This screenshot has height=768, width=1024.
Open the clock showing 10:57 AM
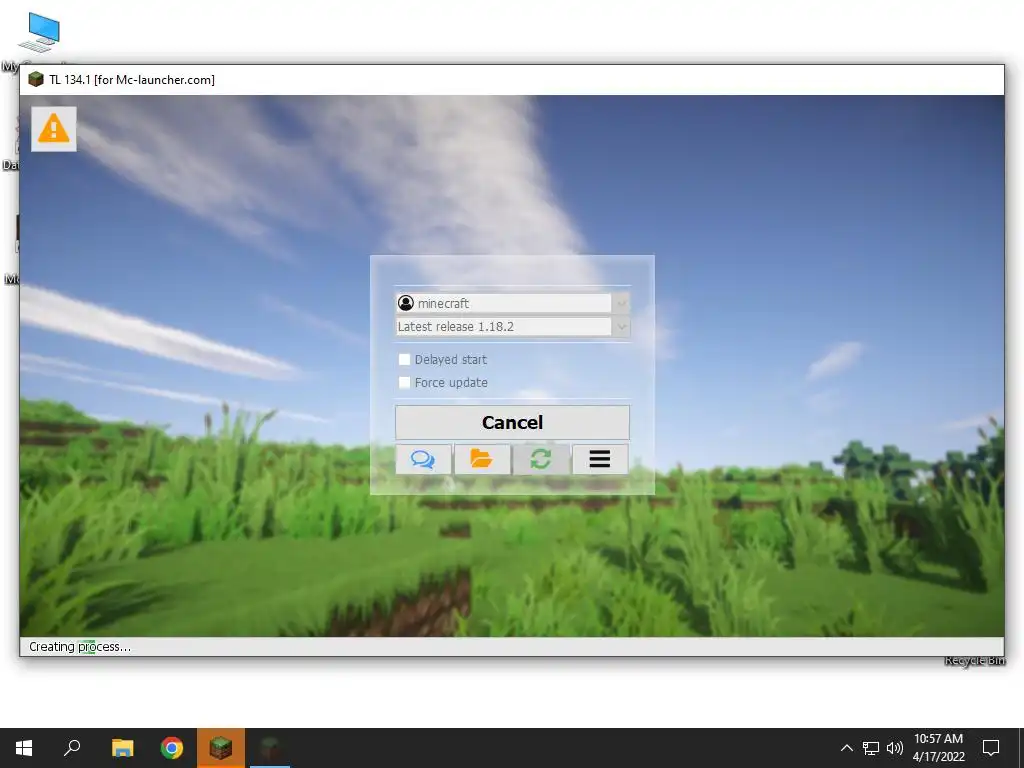click(938, 748)
